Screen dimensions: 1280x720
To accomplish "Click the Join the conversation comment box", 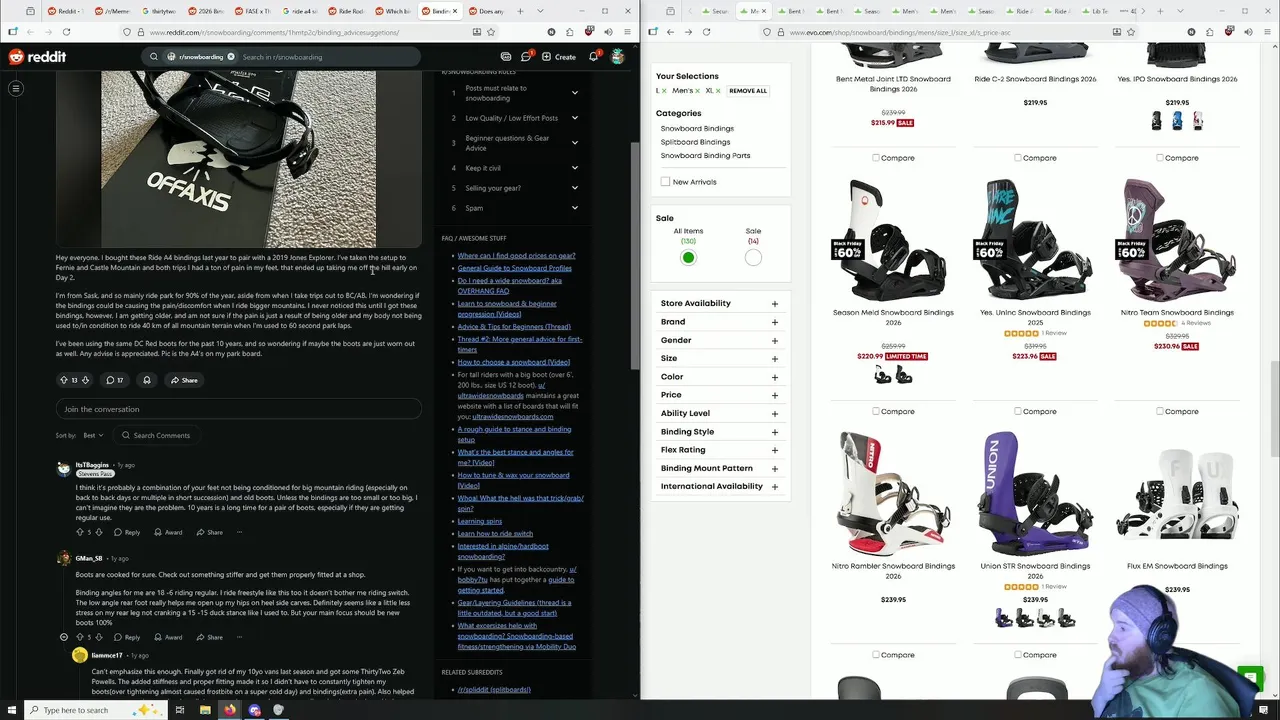I will click(x=238, y=409).
